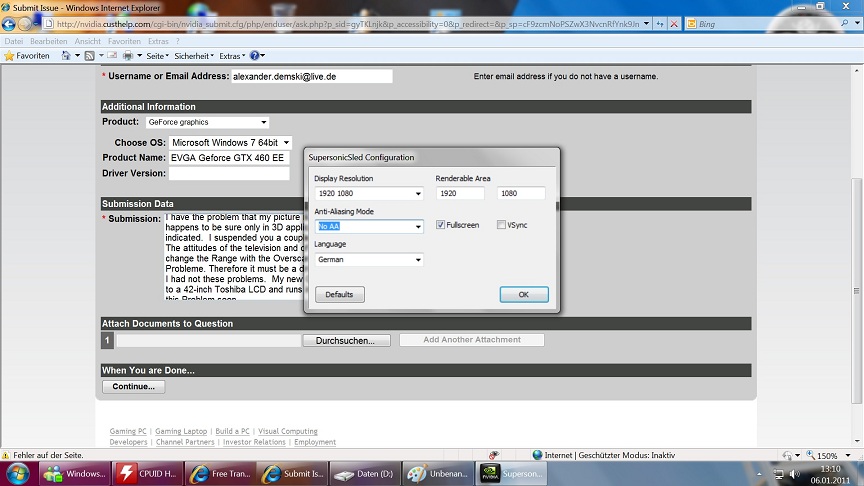Viewport: 864px width, 486px height.
Task: Click the OK button in configuration dialog
Action: coord(524,294)
